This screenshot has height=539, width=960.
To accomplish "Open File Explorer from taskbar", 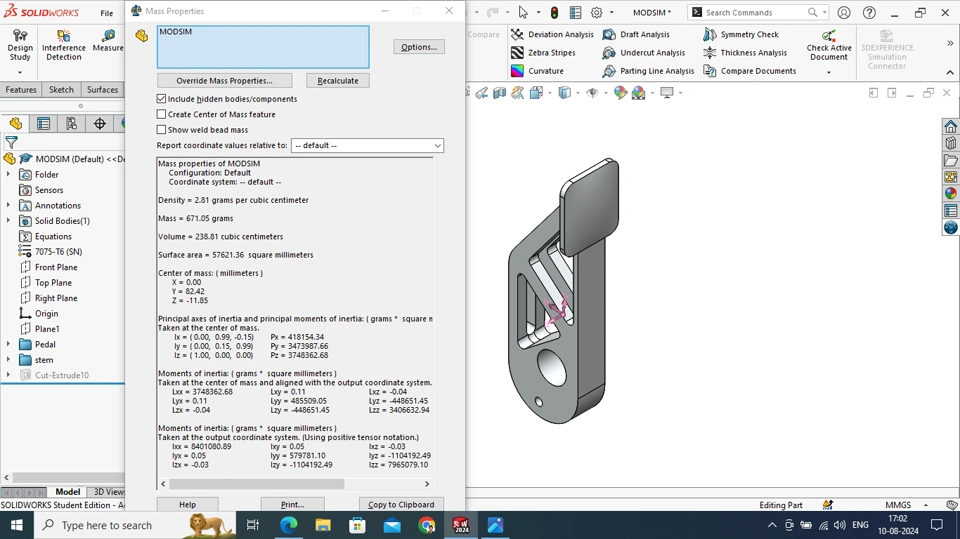I will click(x=323, y=525).
